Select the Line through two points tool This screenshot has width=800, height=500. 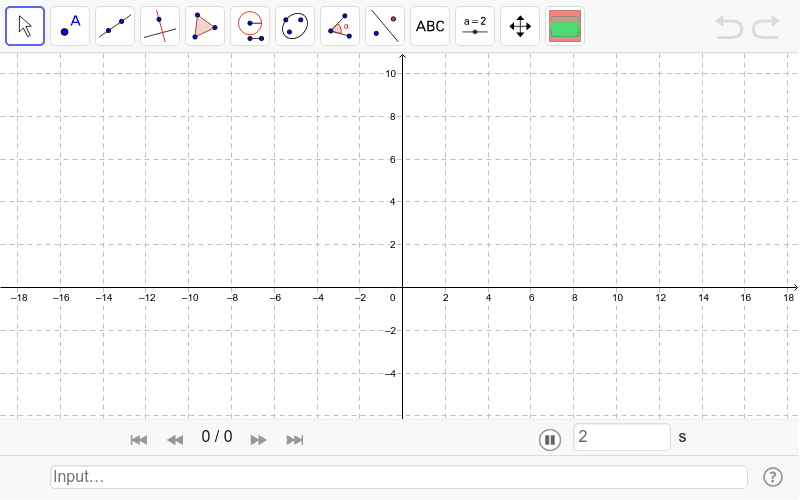[x=115, y=26]
